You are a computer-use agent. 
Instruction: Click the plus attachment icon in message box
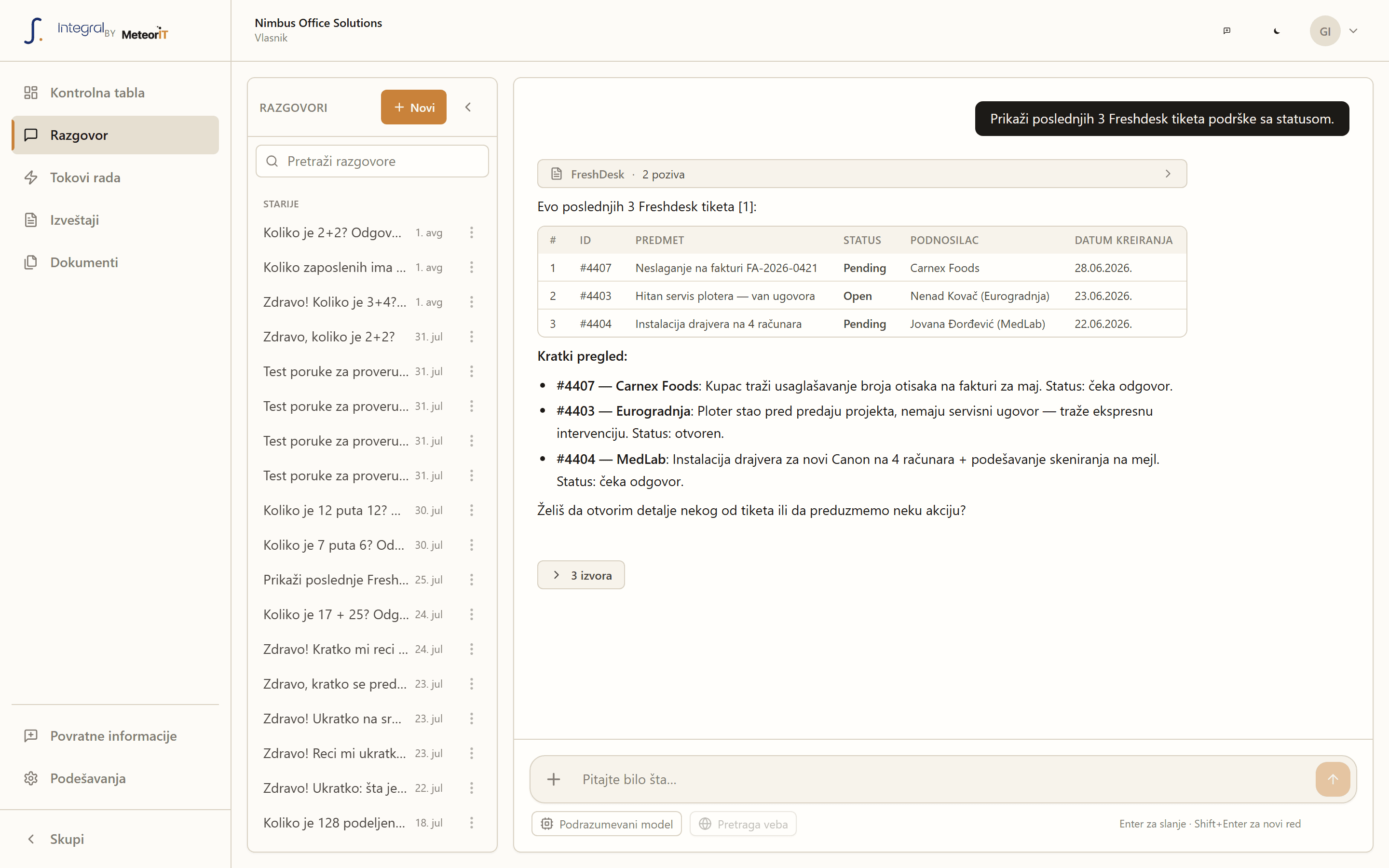[x=553, y=779]
